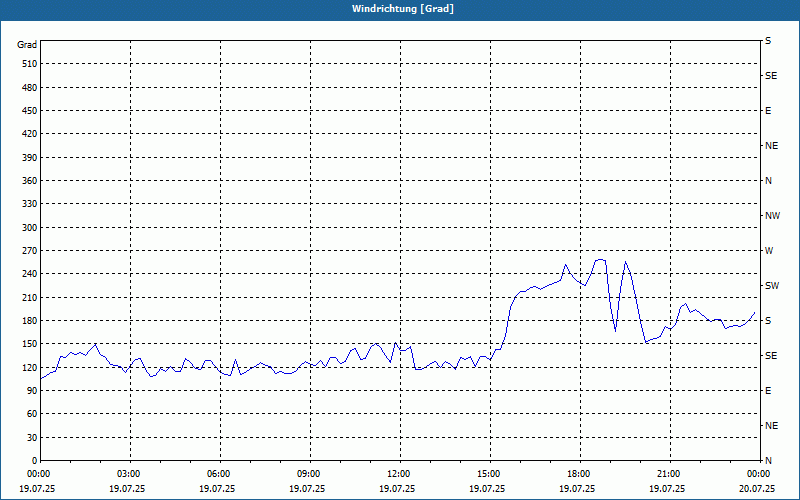The width and height of the screenshot is (800, 500).
Task: Click the right-axis N label level with 360
Action: pos(768,181)
